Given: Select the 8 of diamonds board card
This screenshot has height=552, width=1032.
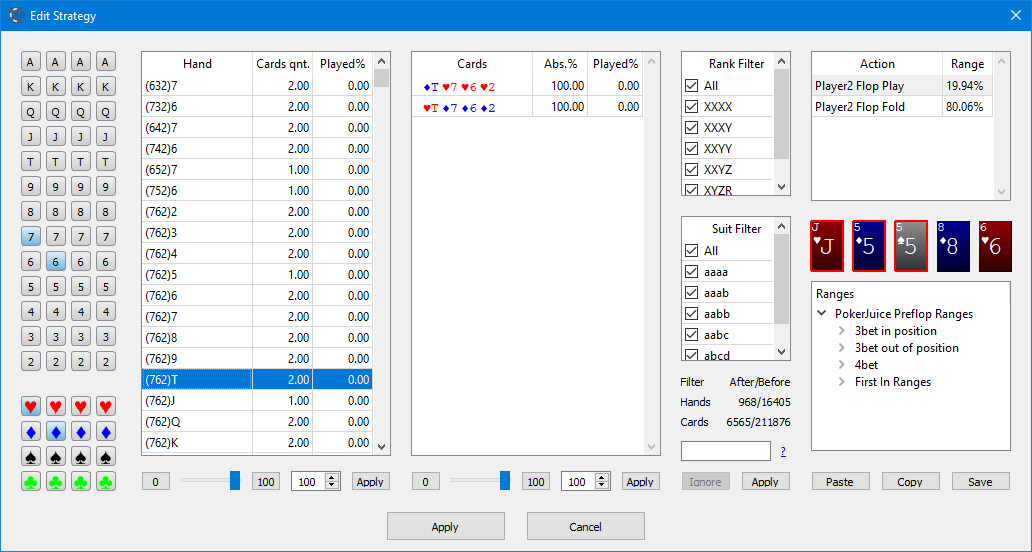Looking at the screenshot, I should (953, 247).
